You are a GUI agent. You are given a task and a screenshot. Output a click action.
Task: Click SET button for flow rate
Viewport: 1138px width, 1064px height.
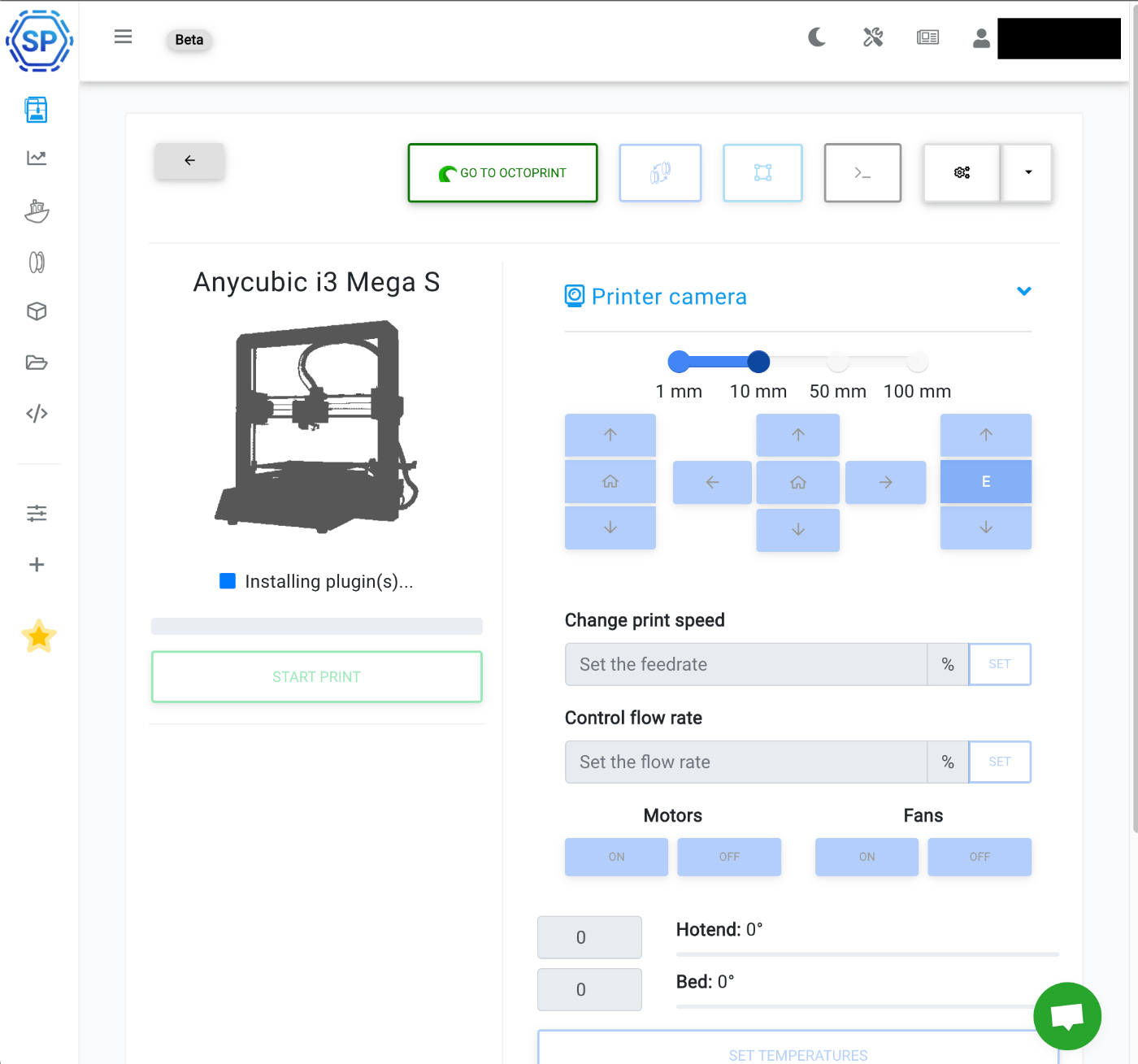point(1000,762)
